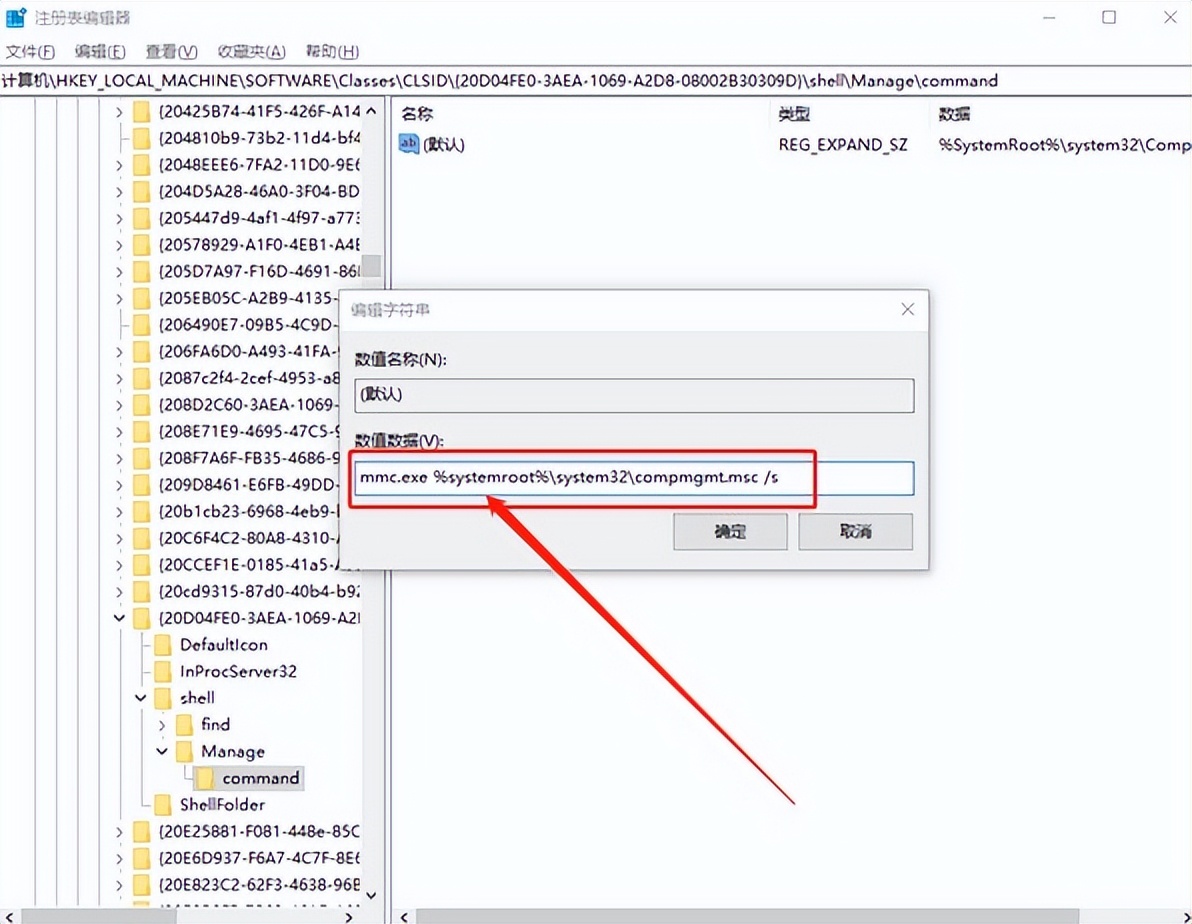Click tree pane vertical scrollbar down arrow
The image size is (1192, 924).
[x=371, y=895]
